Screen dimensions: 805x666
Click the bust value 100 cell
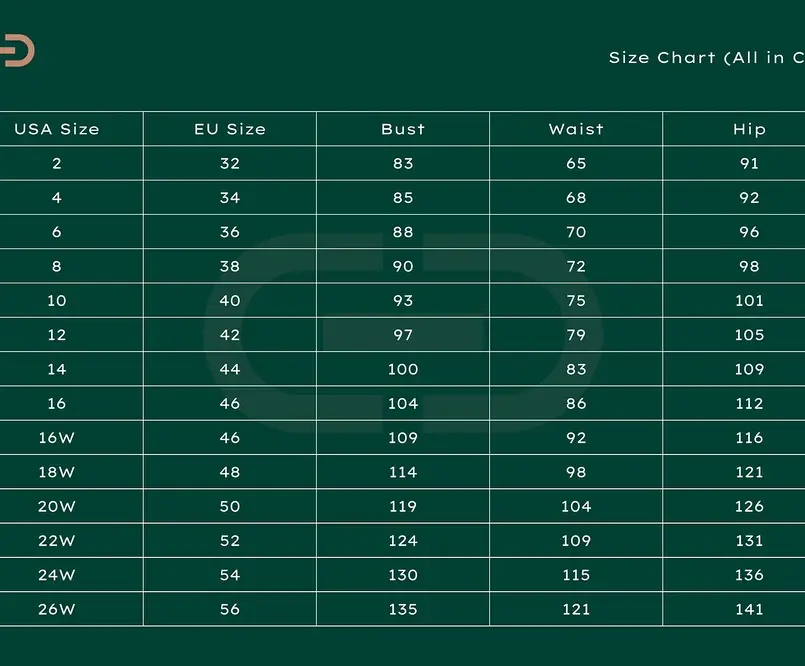point(403,369)
